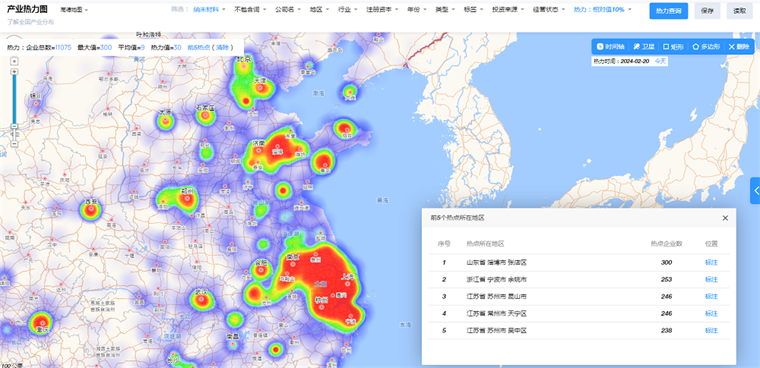Click the 读取 button
Screen dimensions: 760x368
739,11
